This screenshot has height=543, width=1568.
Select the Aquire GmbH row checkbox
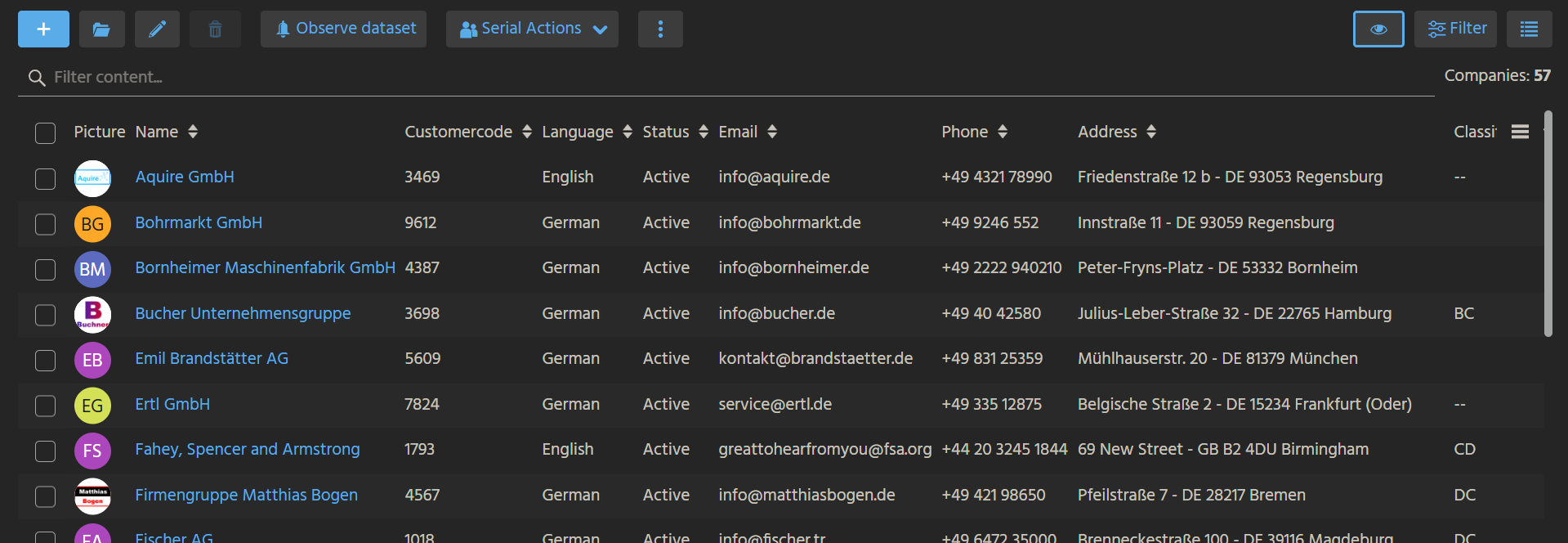click(x=46, y=178)
